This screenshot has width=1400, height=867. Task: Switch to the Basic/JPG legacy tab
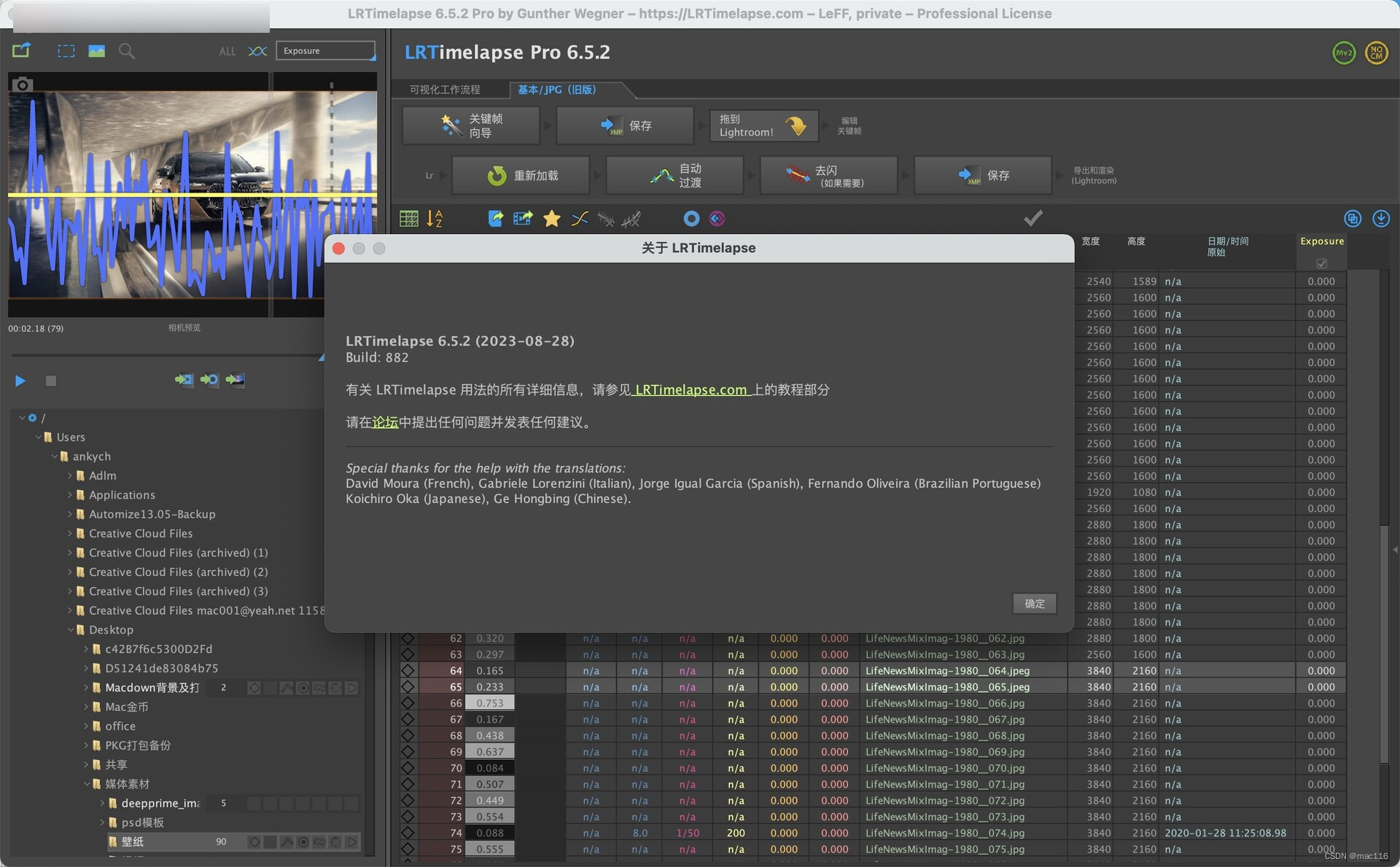point(556,90)
